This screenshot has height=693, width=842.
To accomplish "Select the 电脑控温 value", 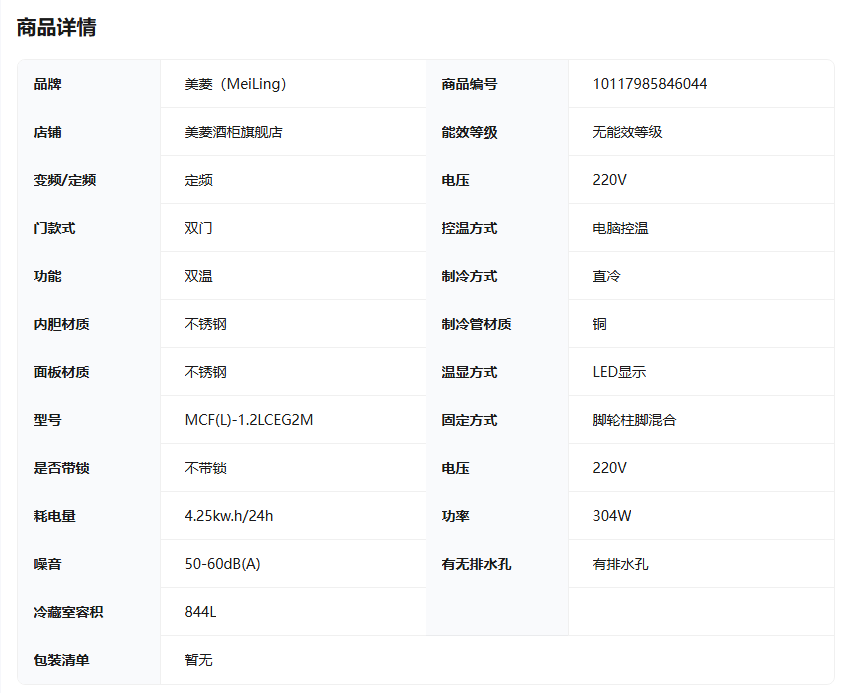I will (x=620, y=228).
